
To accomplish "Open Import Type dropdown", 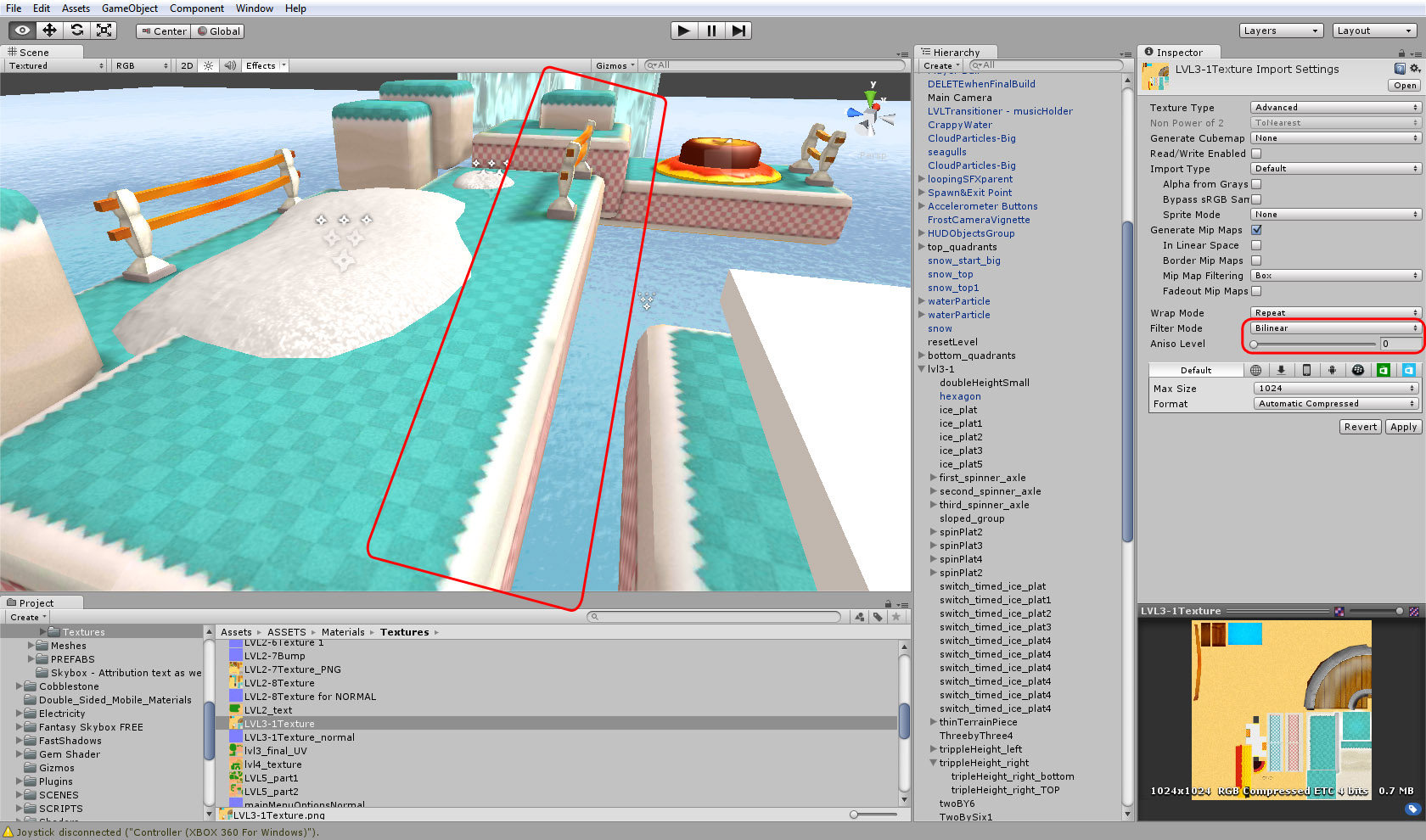I will click(x=1335, y=169).
